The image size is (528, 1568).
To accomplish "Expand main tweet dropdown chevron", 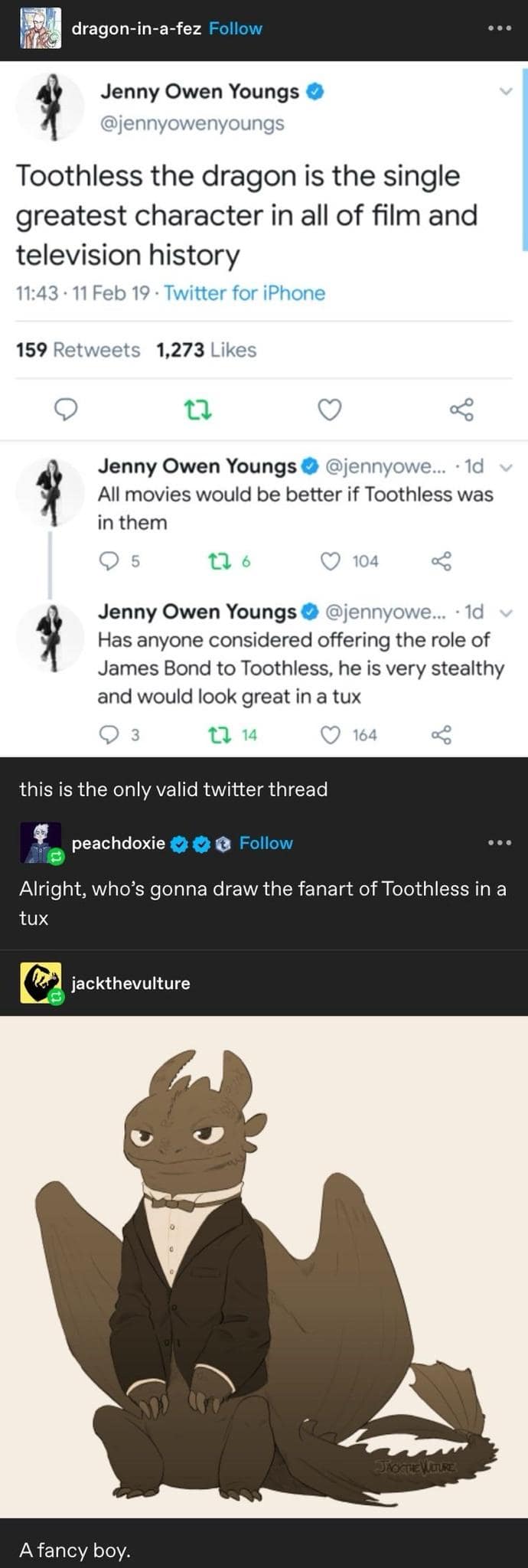I will [504, 92].
